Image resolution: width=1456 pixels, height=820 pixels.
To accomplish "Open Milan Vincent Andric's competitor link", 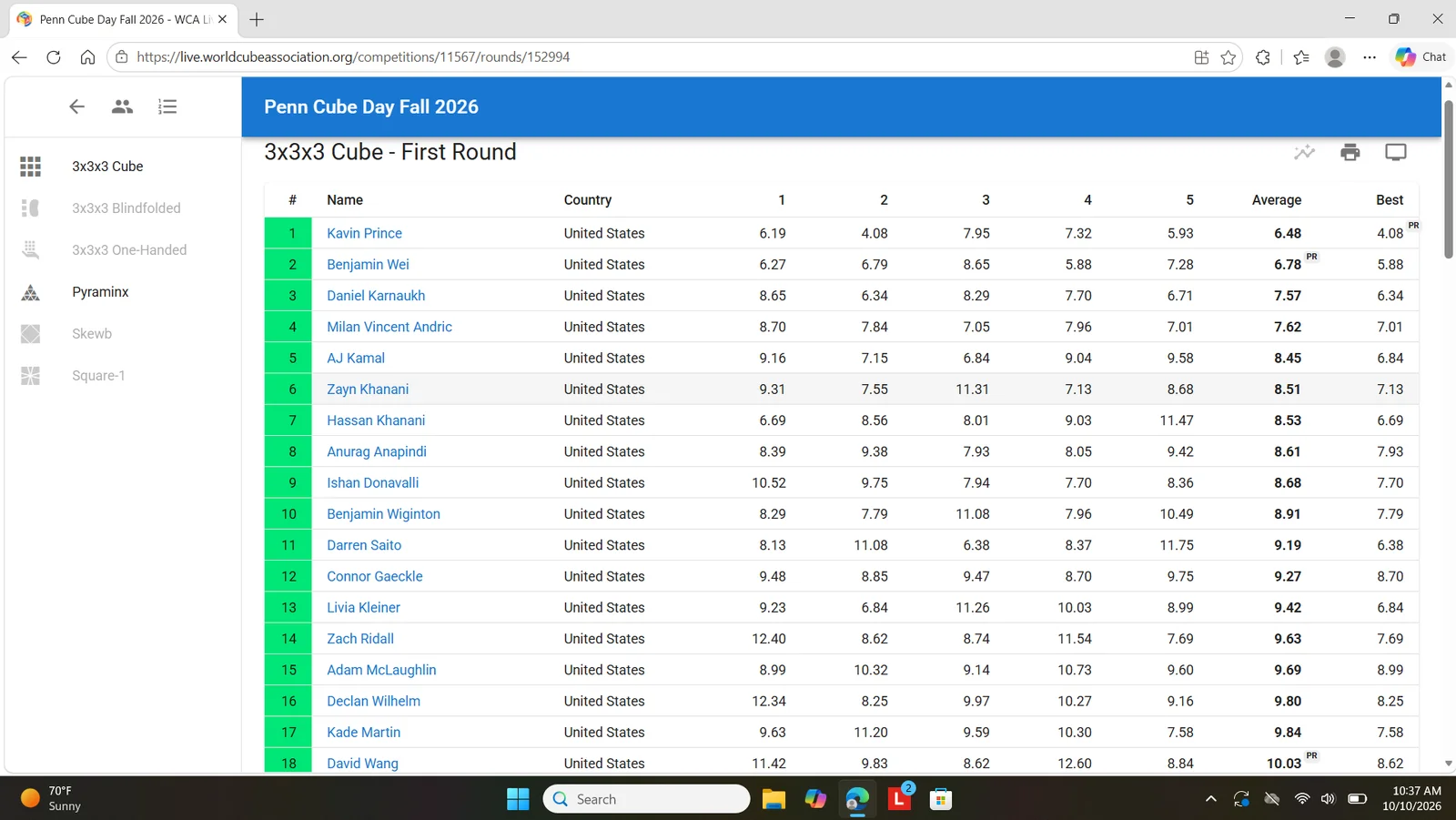I will pos(389,327).
